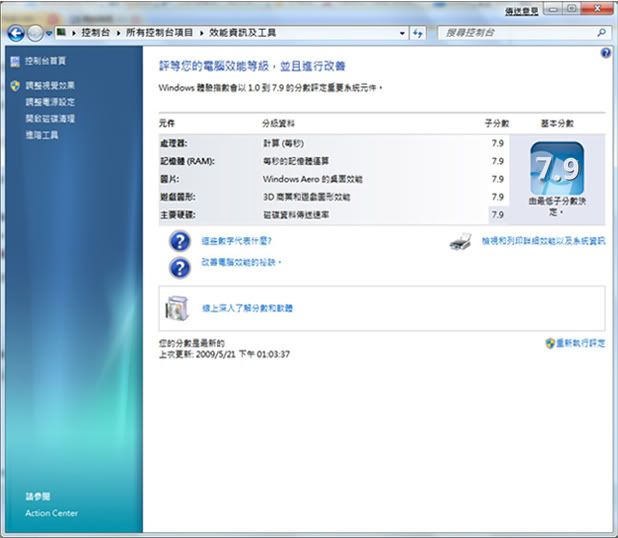The image size is (618, 538).
Task: Open the address bar history dropdown
Action: point(402,34)
